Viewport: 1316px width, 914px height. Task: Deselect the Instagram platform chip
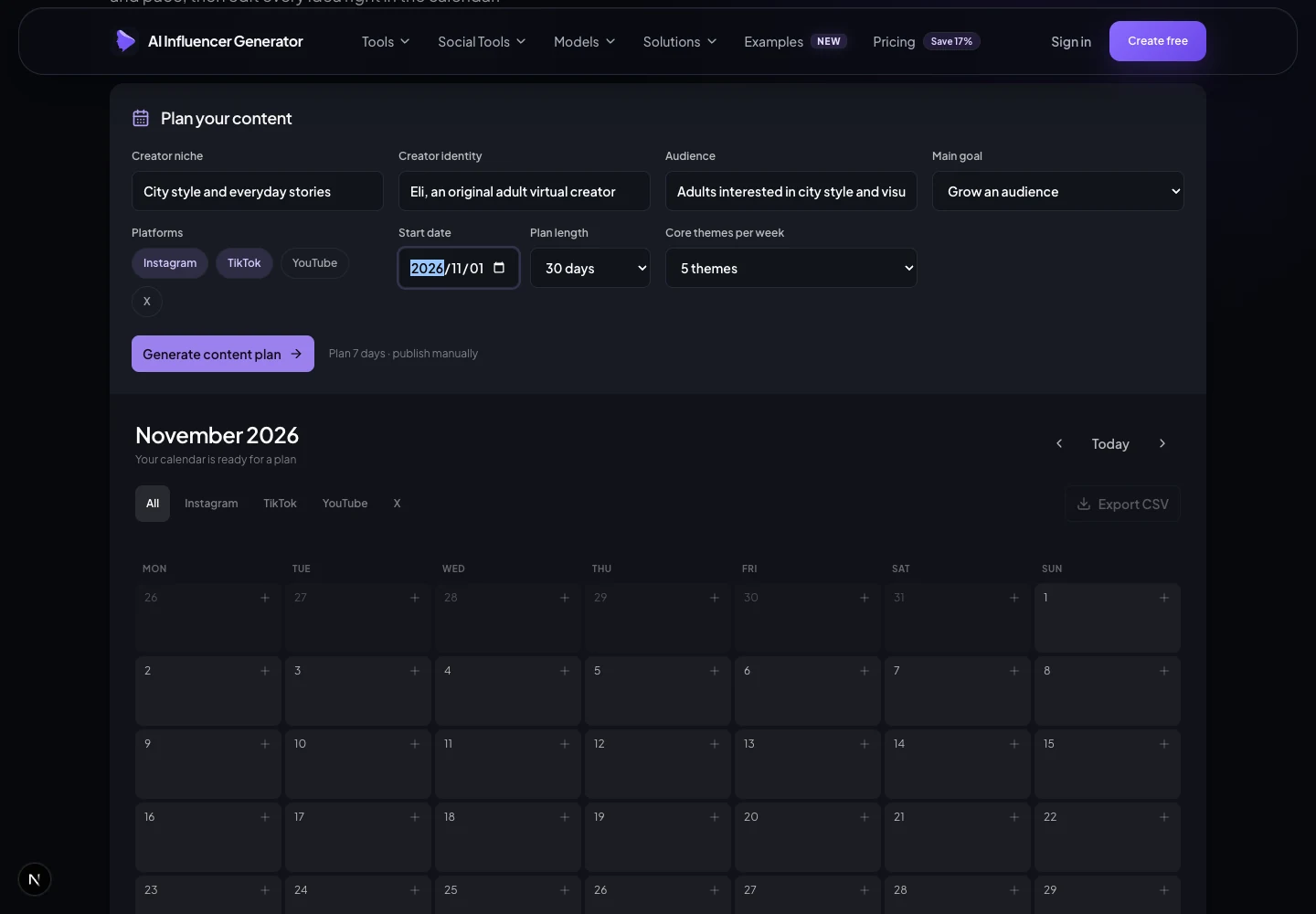[x=170, y=263]
